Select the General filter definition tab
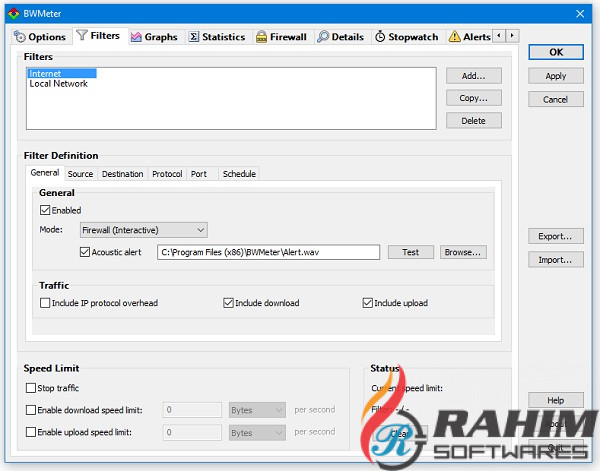The image size is (600, 471). point(45,173)
